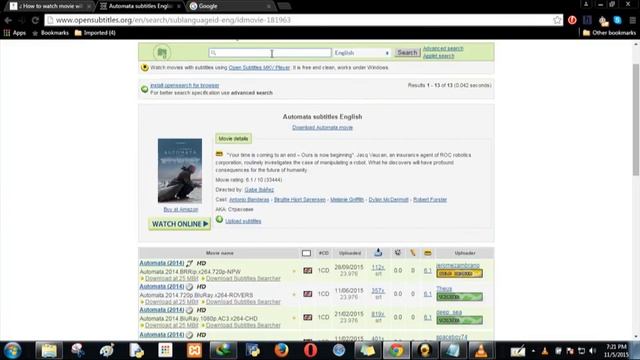Download the 819x srt subtitle
Viewport: 640px width, 360px height.
coord(378,314)
